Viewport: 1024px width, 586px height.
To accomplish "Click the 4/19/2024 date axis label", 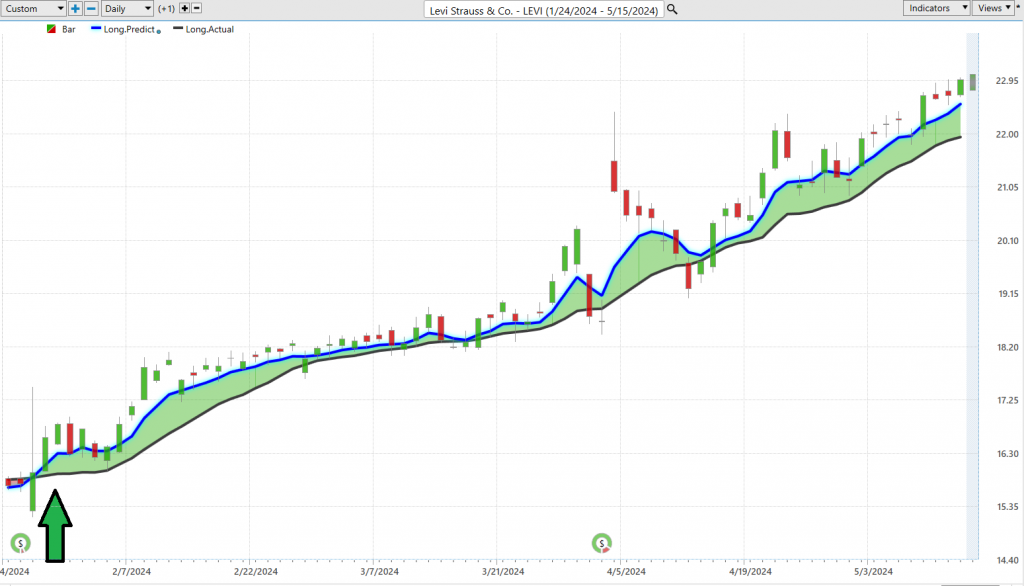I will pos(750,572).
